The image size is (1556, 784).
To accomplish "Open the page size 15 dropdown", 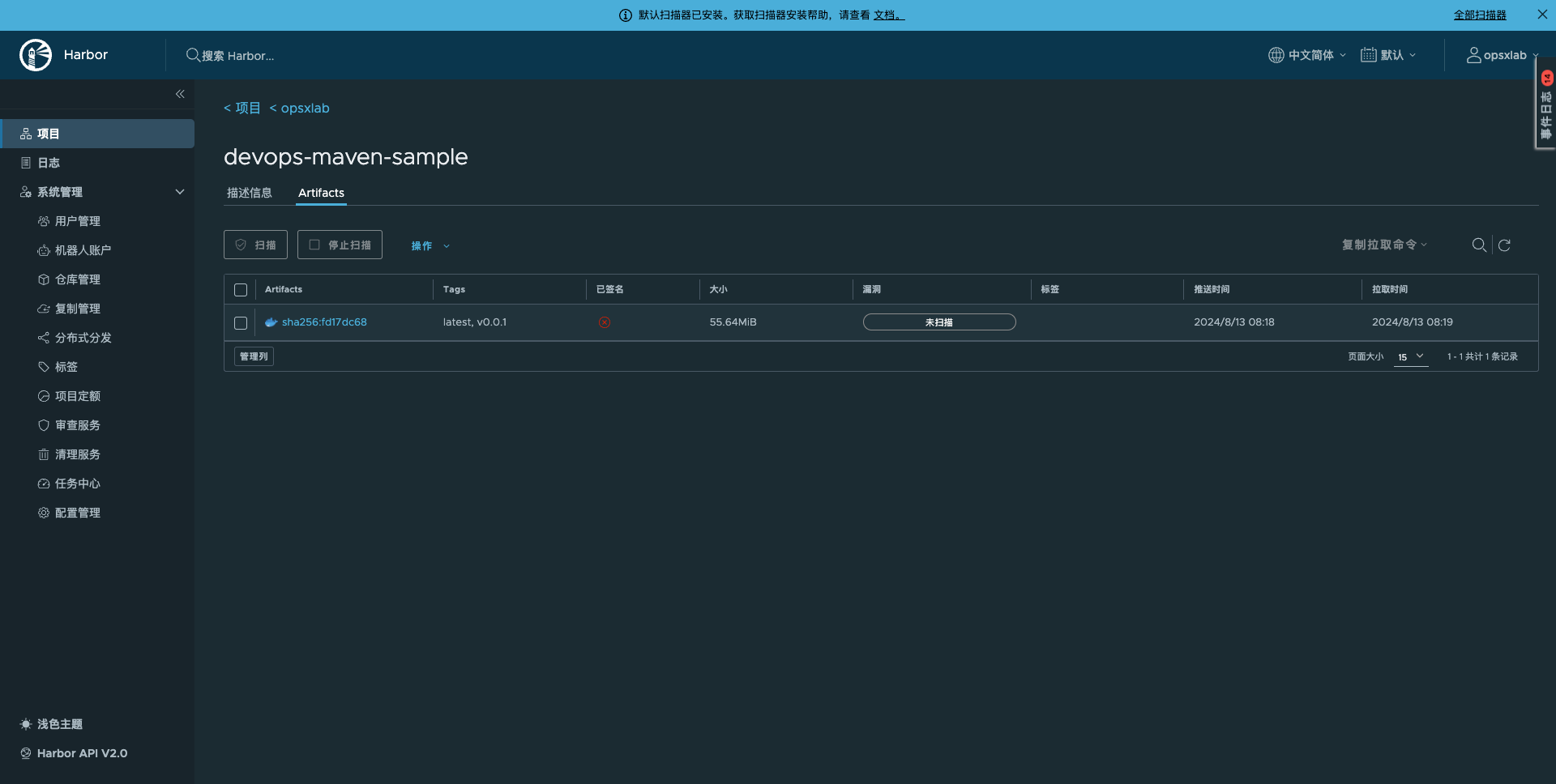I will tap(1410, 356).
